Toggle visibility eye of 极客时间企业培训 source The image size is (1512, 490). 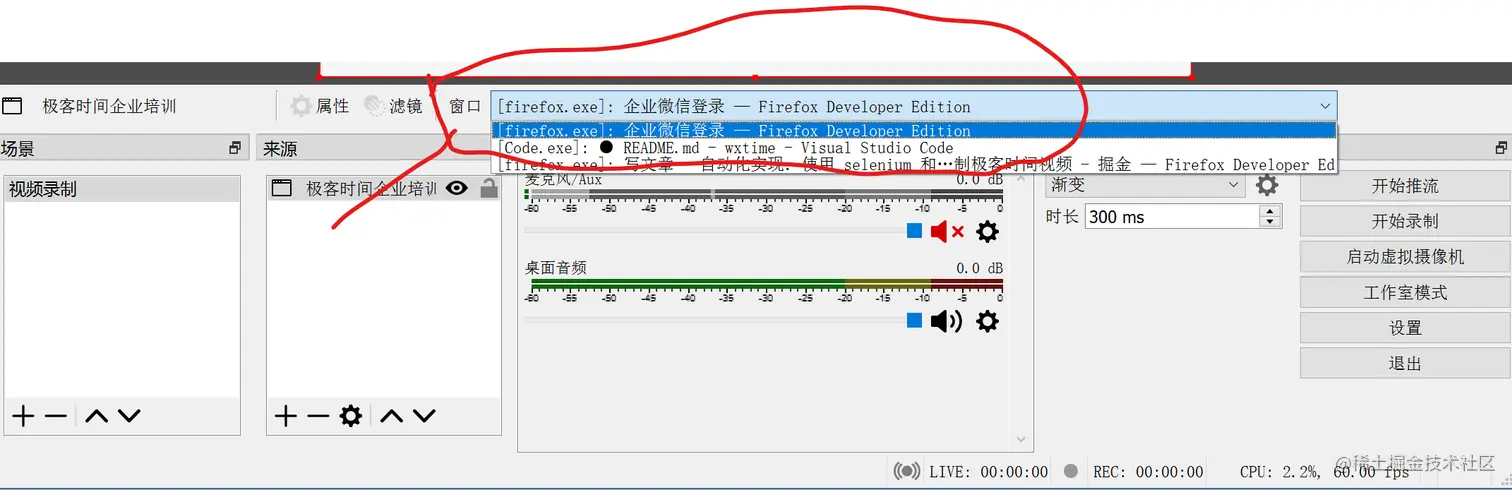(457, 188)
